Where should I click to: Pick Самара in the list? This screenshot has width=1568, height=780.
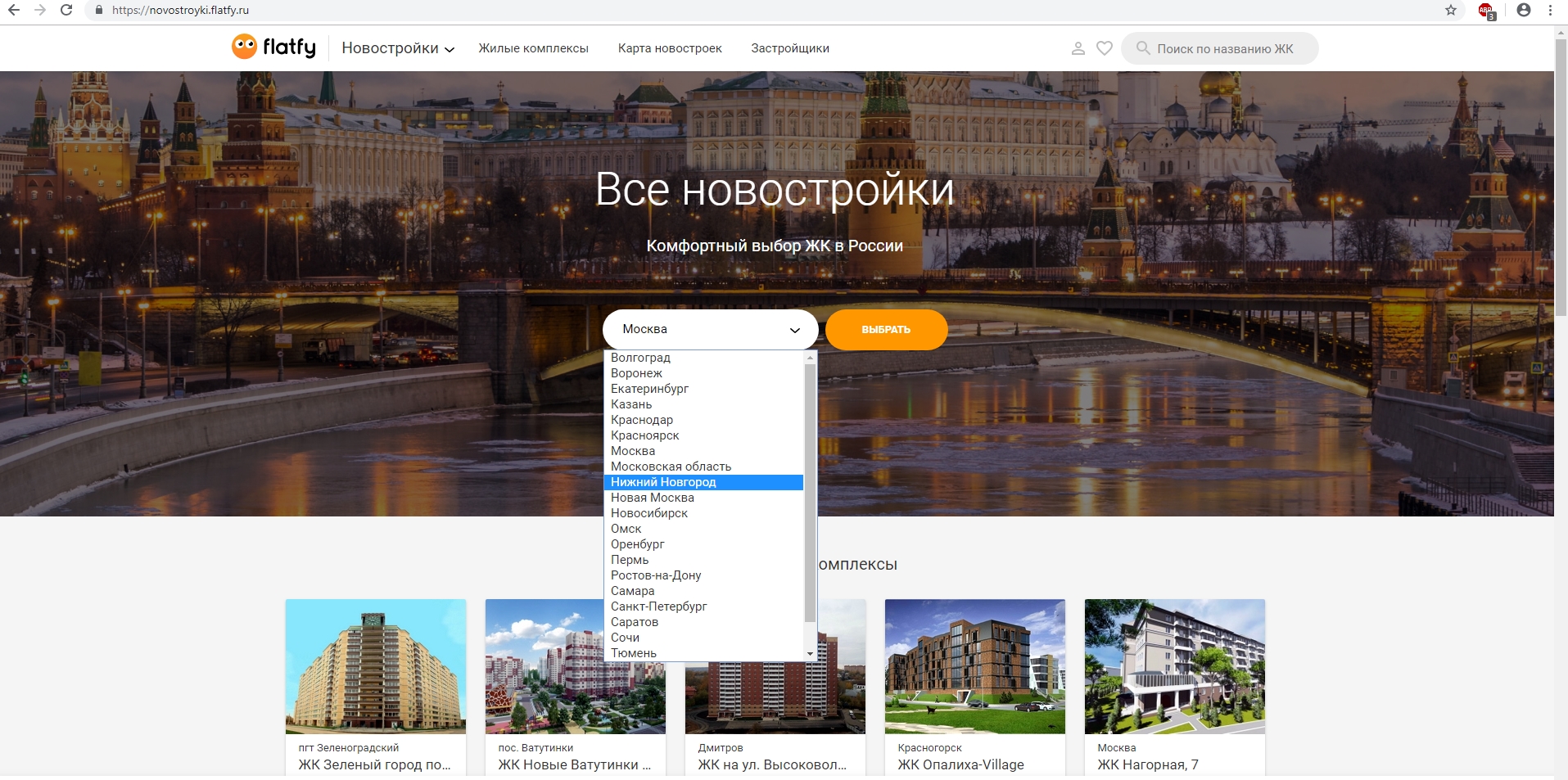[x=704, y=591]
